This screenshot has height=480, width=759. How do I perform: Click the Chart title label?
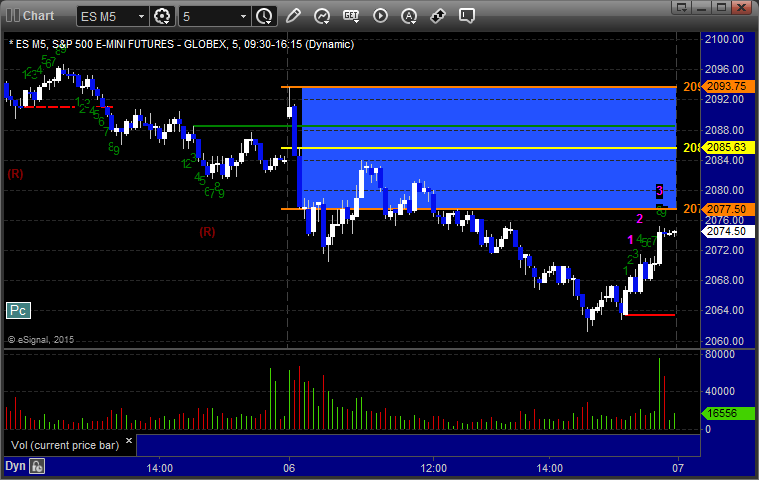click(x=39, y=16)
